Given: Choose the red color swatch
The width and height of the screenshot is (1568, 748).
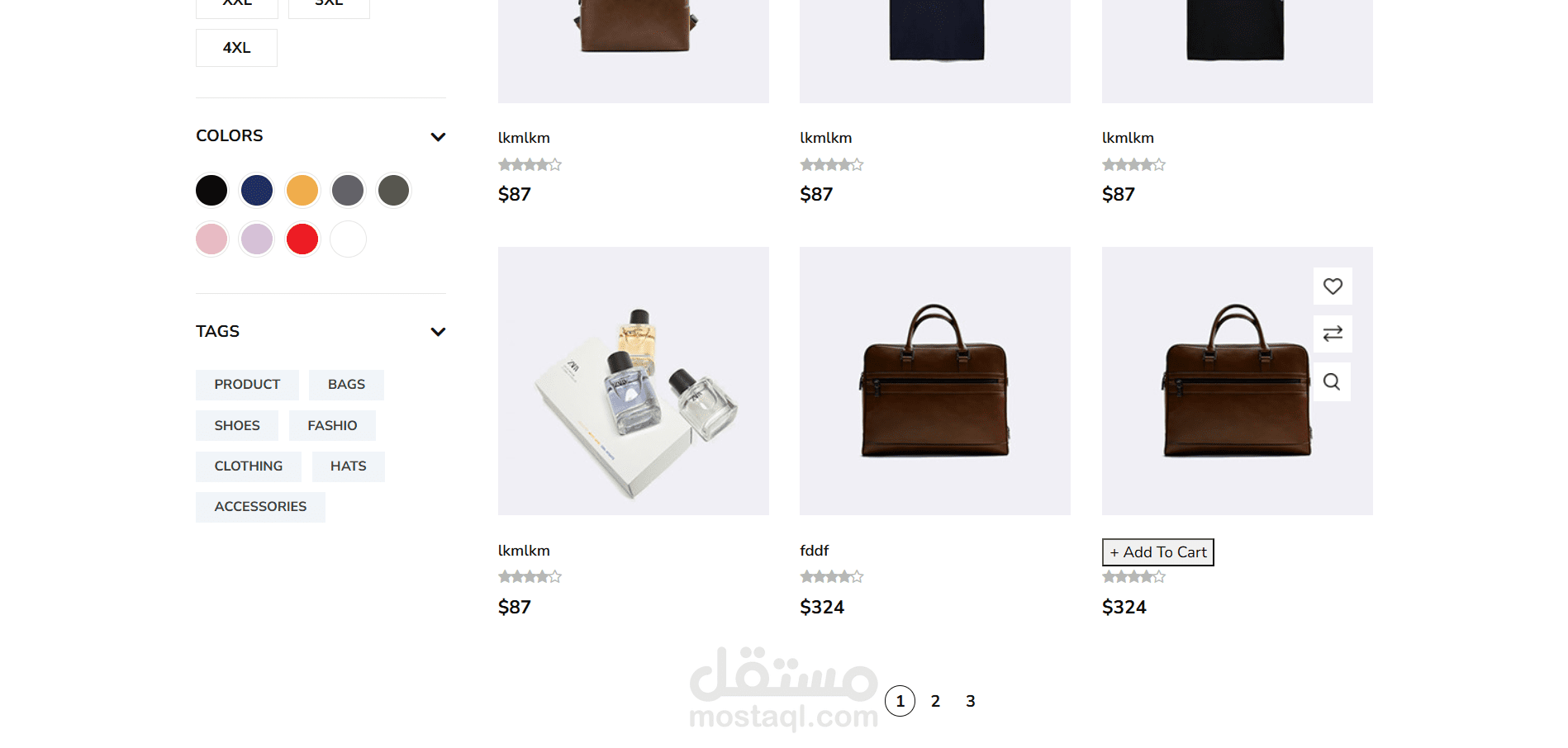Looking at the screenshot, I should click(302, 239).
